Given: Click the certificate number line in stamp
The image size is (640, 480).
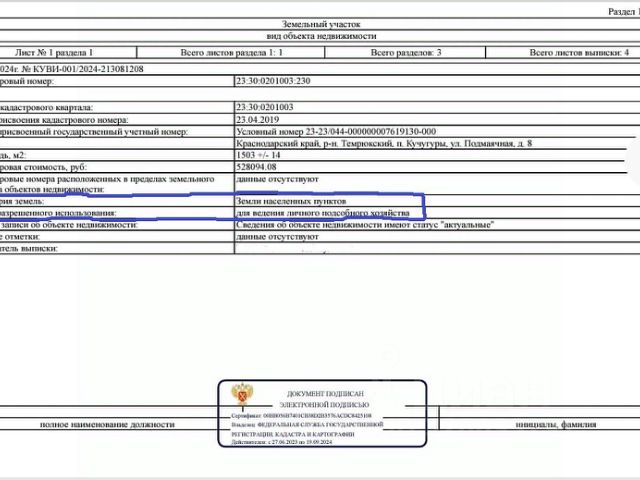Looking at the screenshot, I should click(x=301, y=416).
